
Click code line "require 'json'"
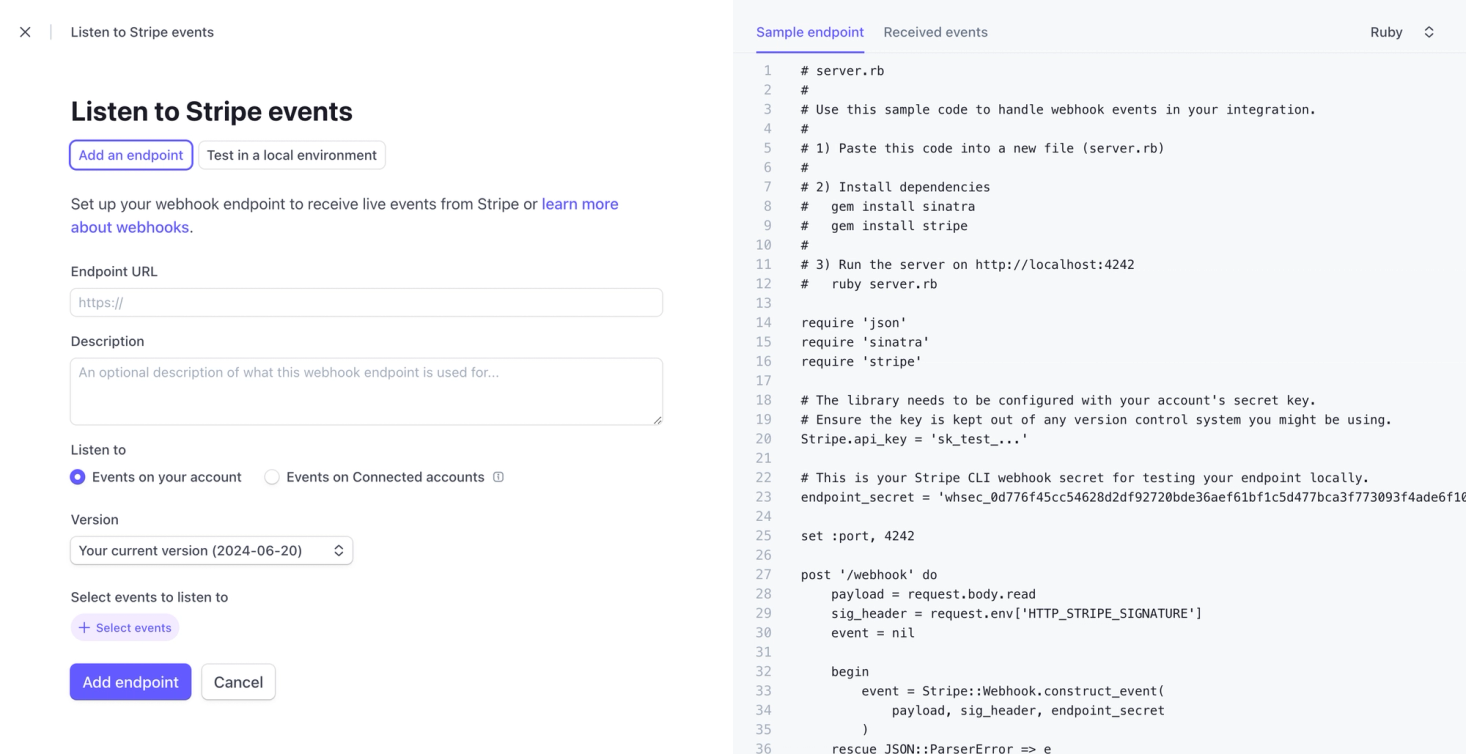(x=853, y=323)
